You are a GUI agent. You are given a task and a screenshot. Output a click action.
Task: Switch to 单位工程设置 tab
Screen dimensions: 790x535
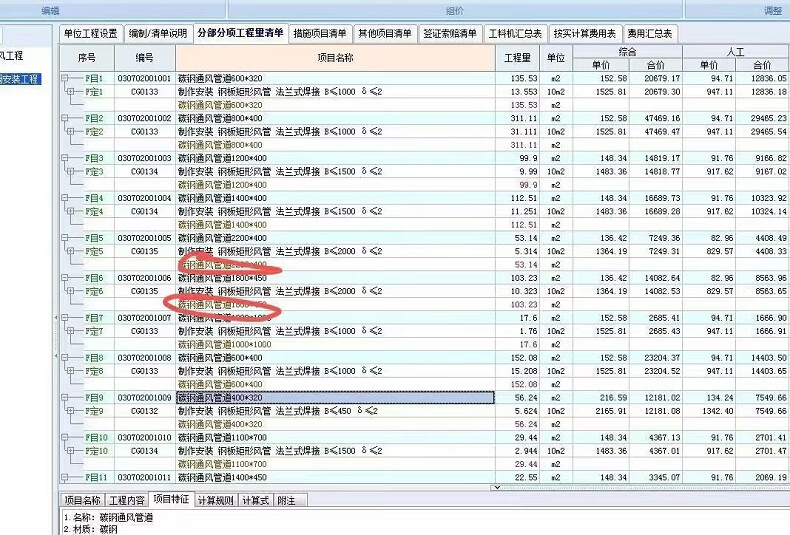[90, 33]
